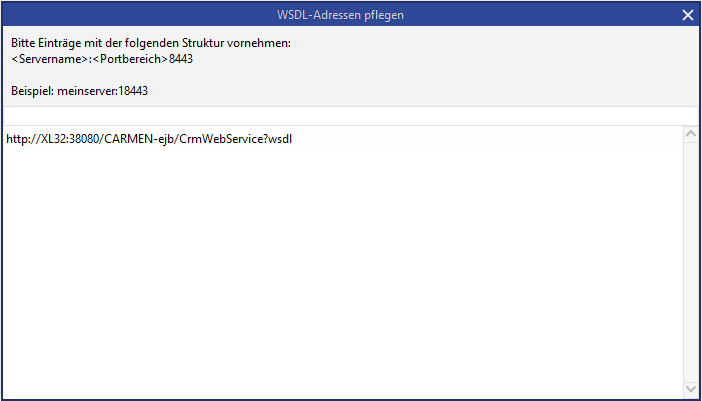The width and height of the screenshot is (702, 401).
Task: Click the title bar text WSDL-Adressen pflegen
Action: pyautogui.click(x=340, y=15)
